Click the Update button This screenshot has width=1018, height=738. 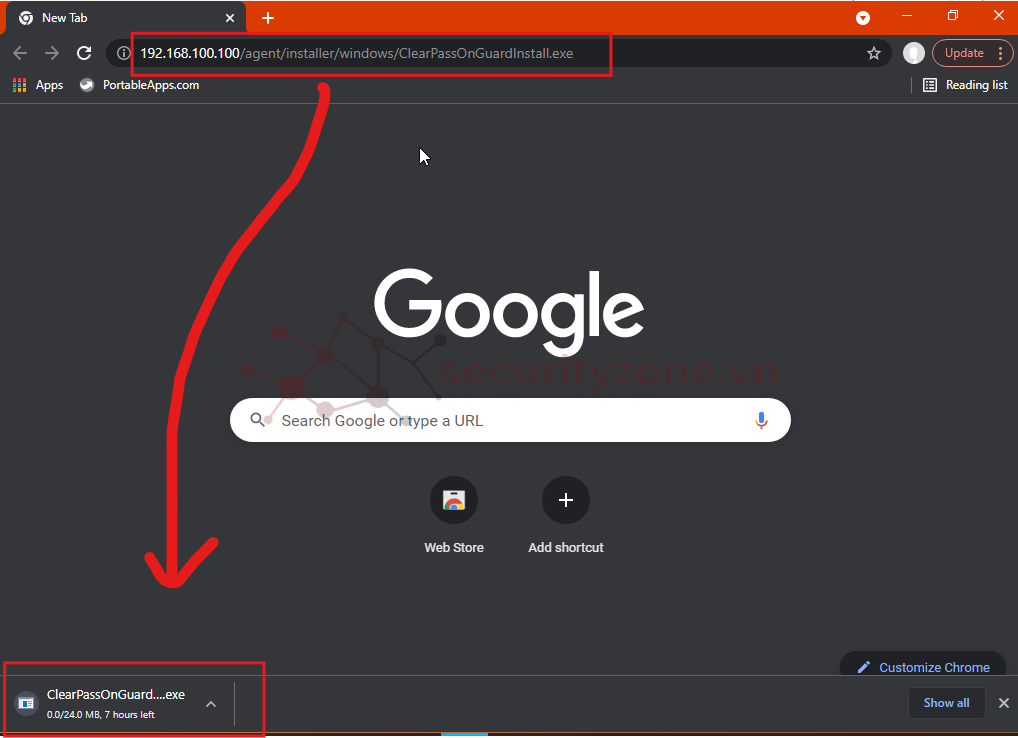(x=964, y=53)
